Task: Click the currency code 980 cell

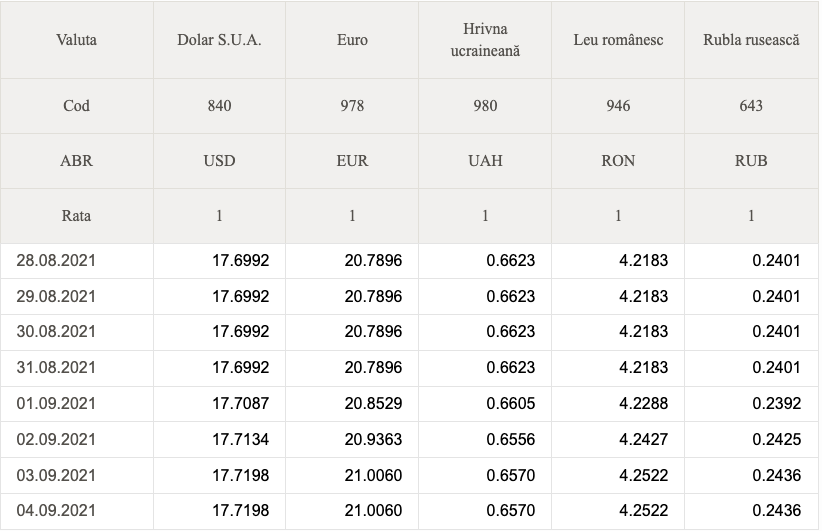Action: point(485,106)
